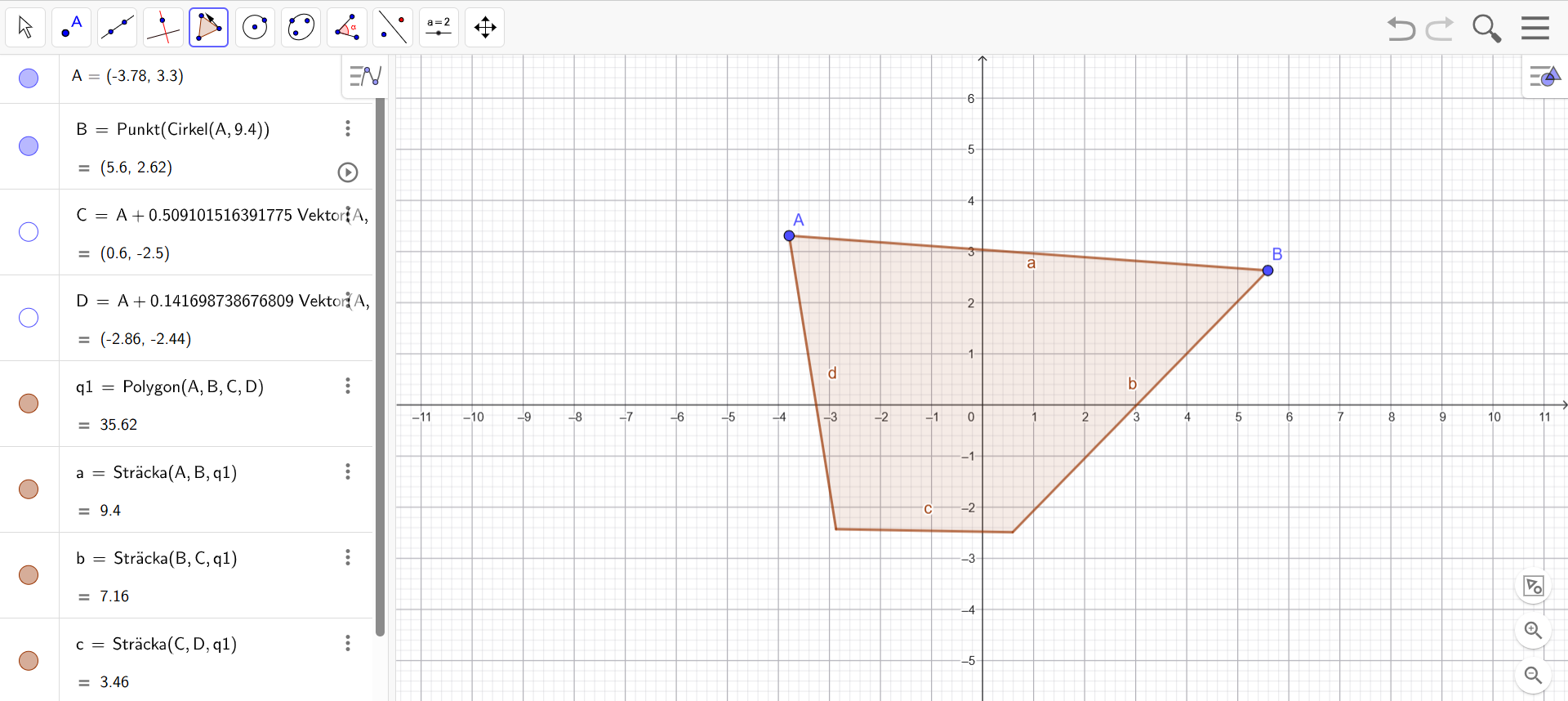The image size is (1568, 701).
Task: Click the B = Punkt(Cirkel(A, 9.4)) definition
Action: click(x=173, y=129)
